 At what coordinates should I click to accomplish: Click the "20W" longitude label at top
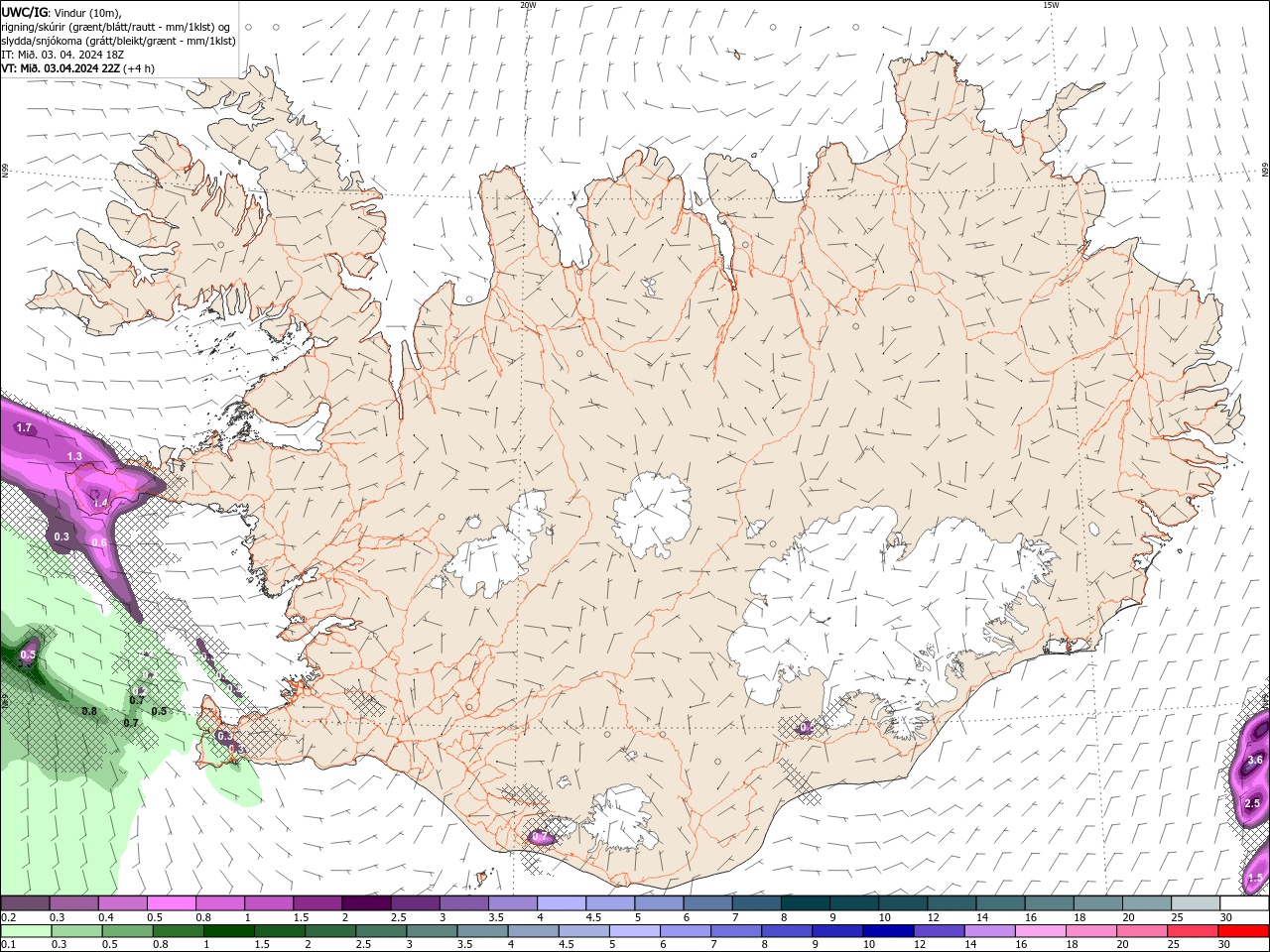pos(528,5)
